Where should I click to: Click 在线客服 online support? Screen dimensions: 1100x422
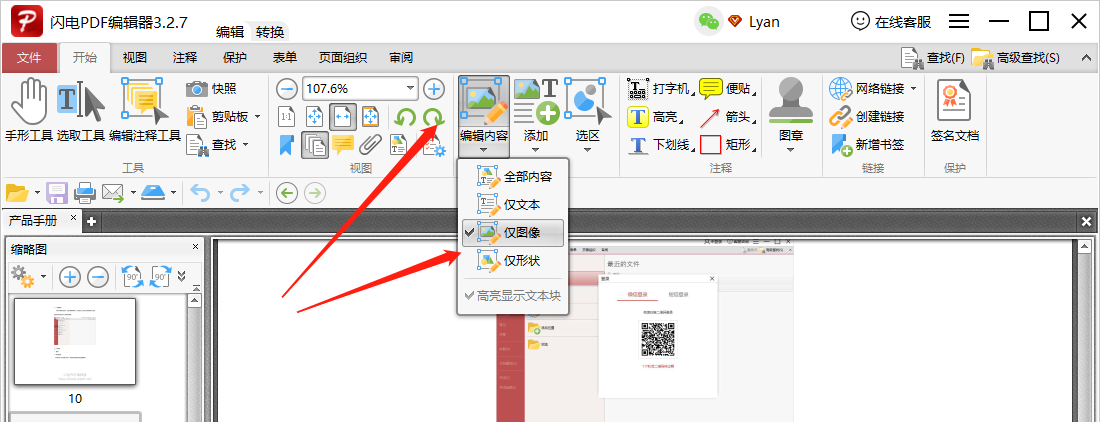tap(891, 22)
